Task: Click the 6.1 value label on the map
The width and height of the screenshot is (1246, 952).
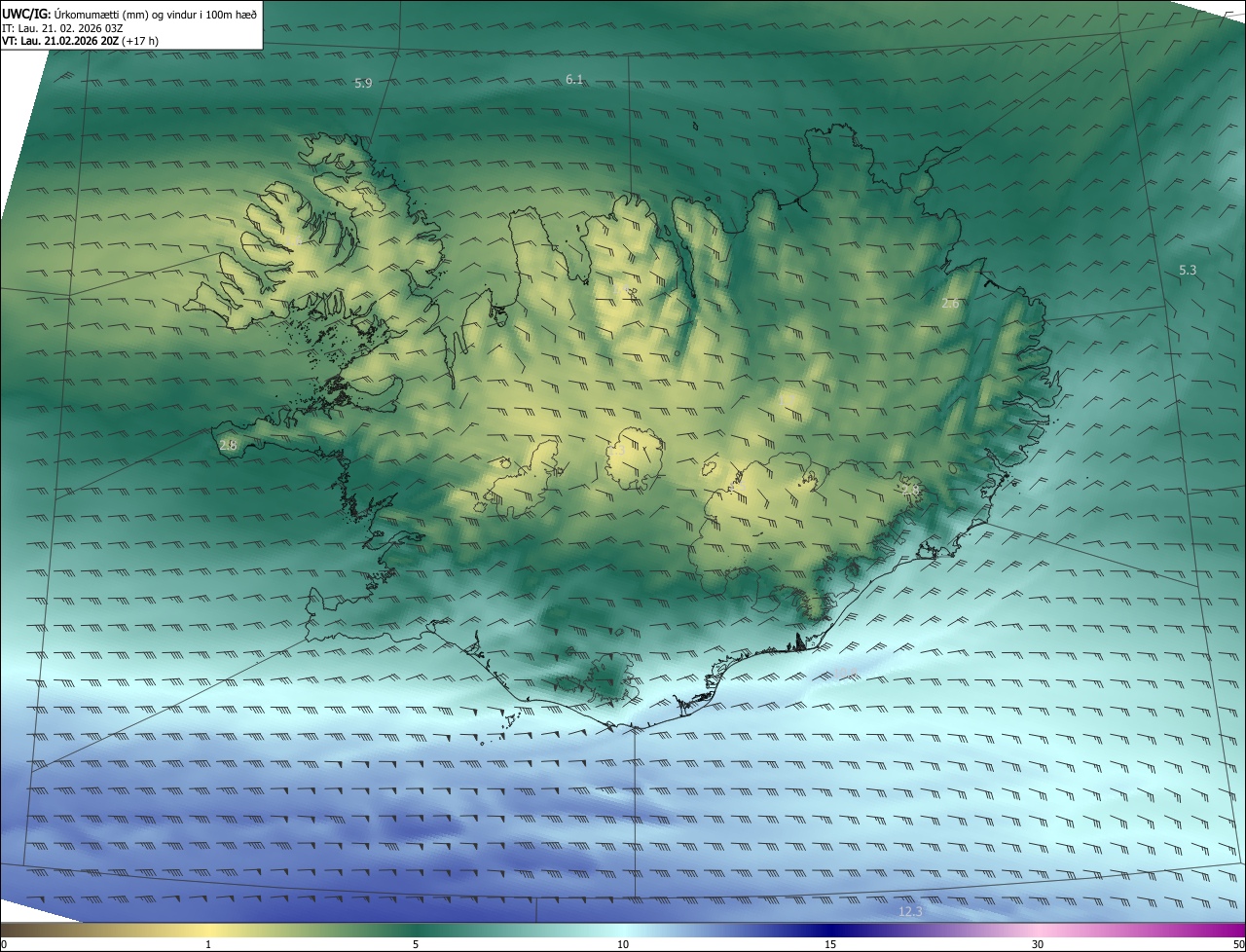Action: tap(574, 79)
